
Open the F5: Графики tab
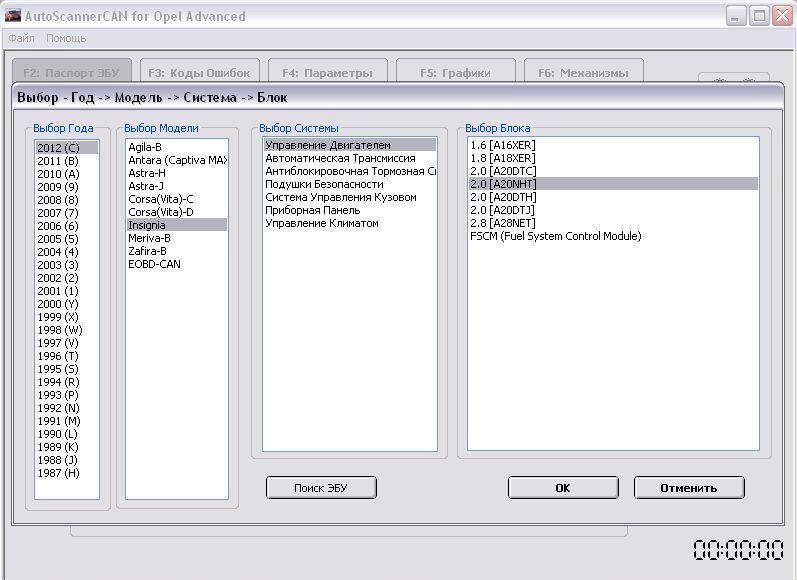[x=455, y=73]
